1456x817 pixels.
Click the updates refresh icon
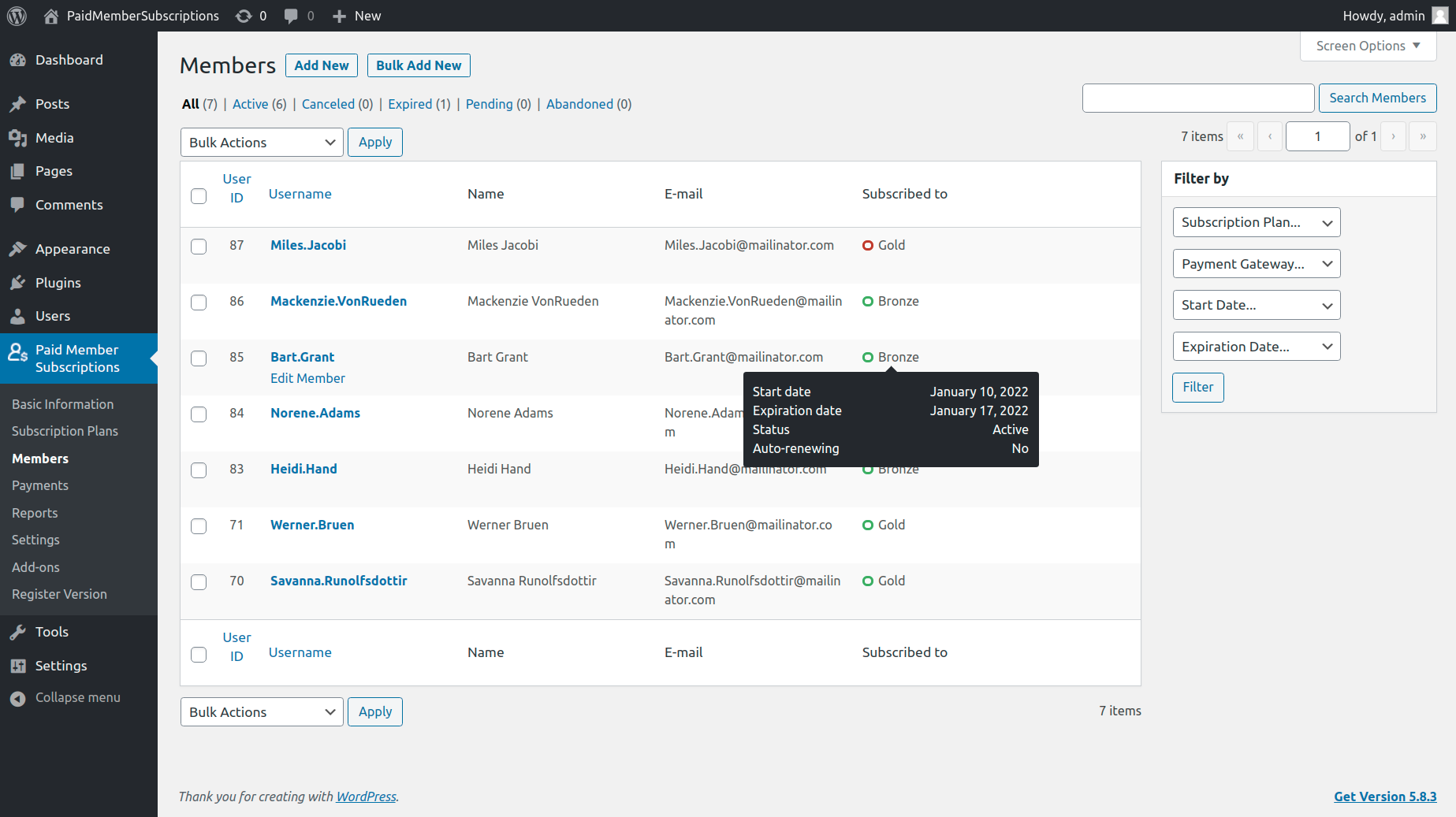click(x=244, y=16)
